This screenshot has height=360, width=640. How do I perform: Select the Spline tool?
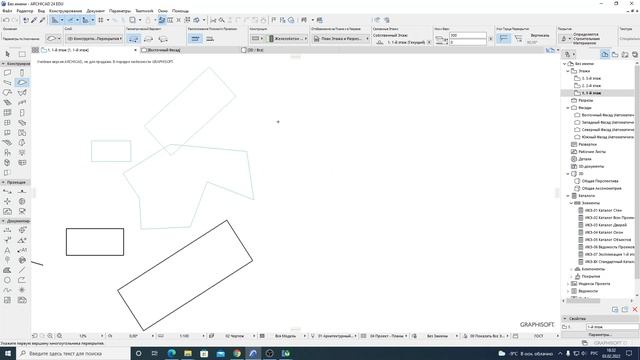(x=7, y=290)
